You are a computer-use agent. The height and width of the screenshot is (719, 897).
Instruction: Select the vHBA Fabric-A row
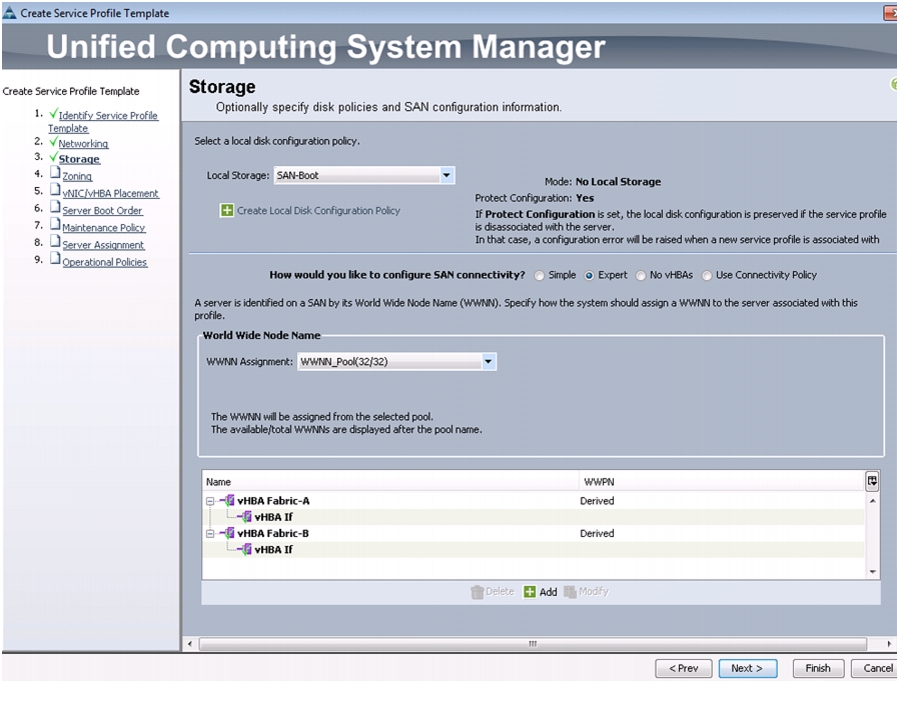click(x=534, y=500)
